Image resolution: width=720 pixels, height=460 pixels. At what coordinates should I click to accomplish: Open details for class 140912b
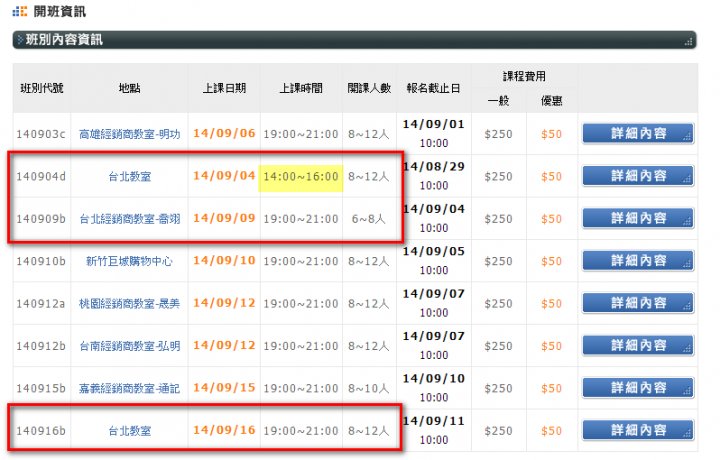(x=638, y=345)
